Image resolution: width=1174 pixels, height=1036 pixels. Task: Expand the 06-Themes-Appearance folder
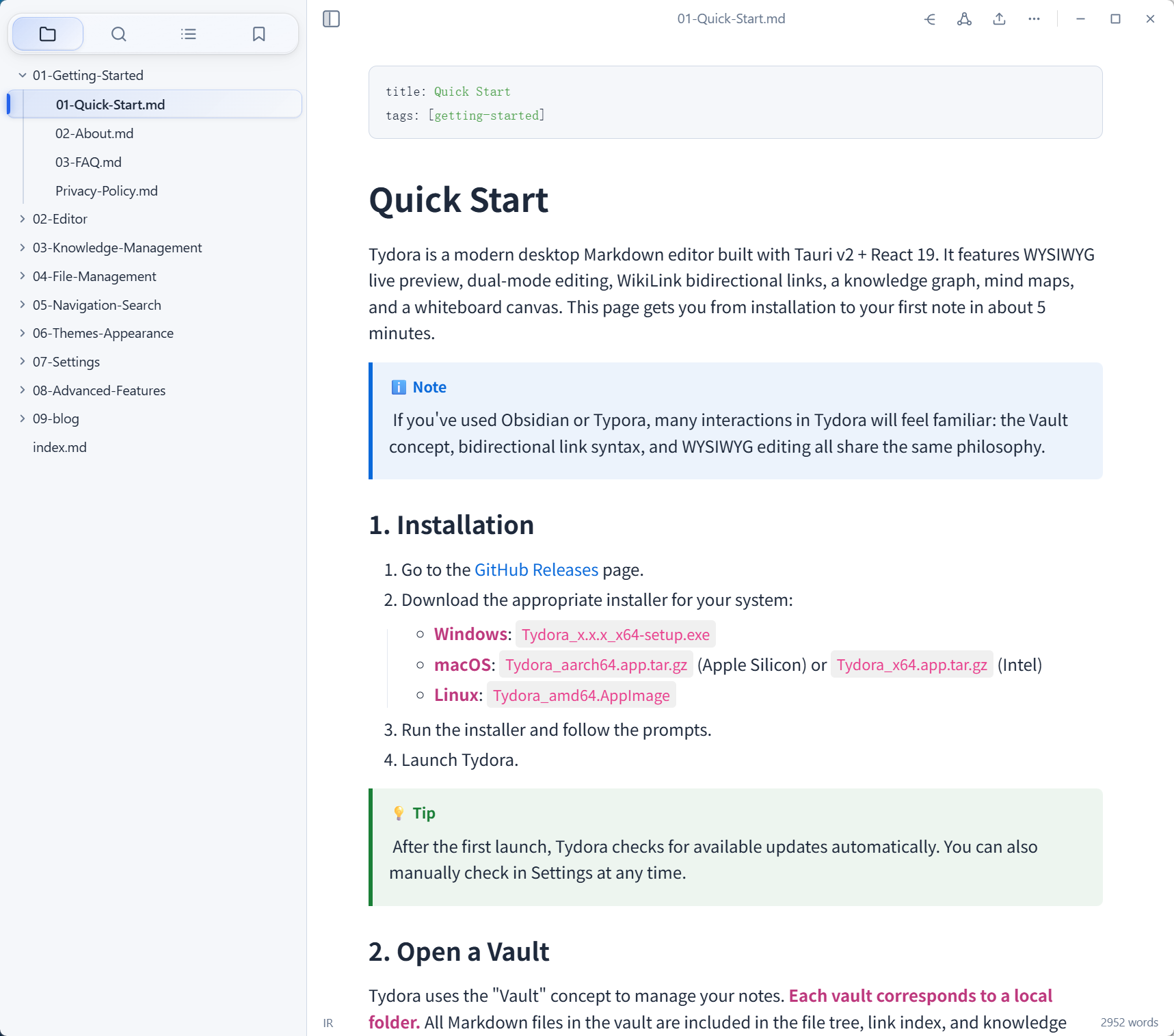pos(22,333)
